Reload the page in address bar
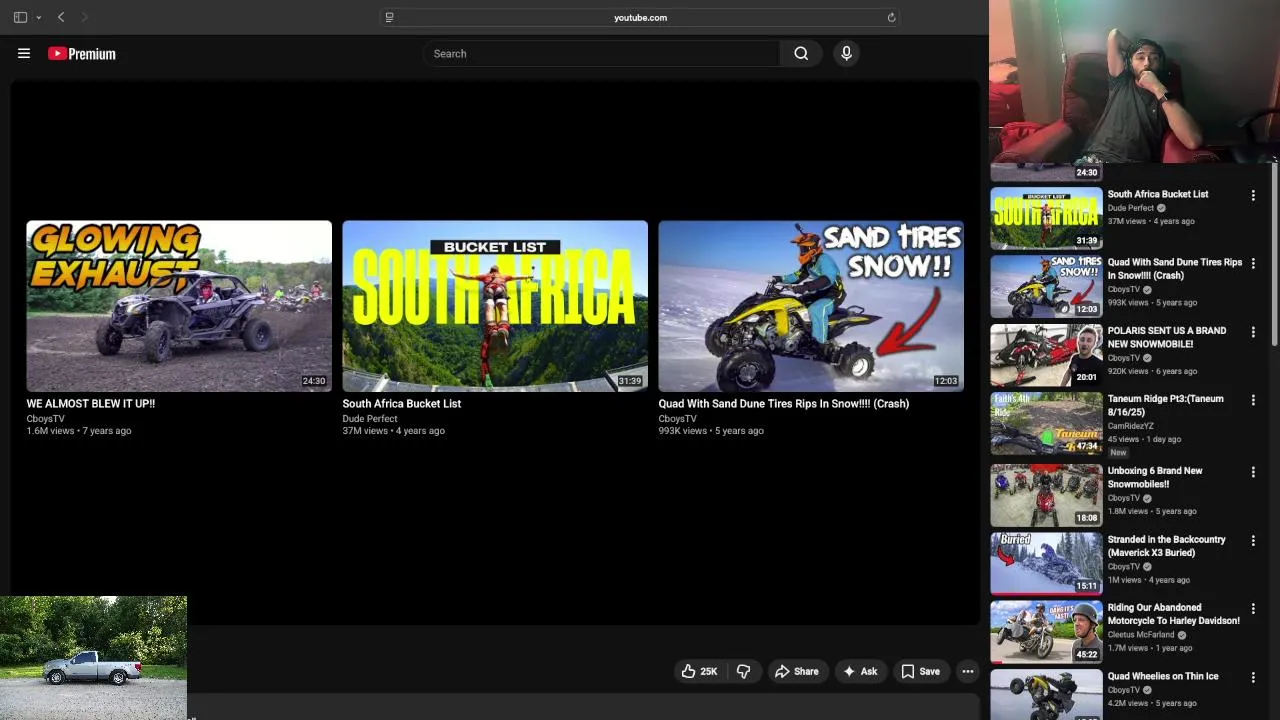Image resolution: width=1280 pixels, height=720 pixels. coord(891,17)
